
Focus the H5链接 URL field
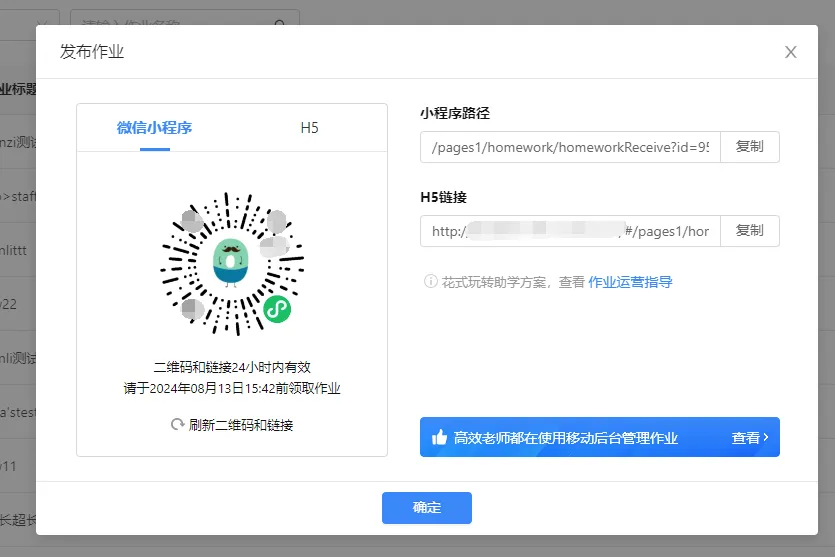tap(570, 231)
